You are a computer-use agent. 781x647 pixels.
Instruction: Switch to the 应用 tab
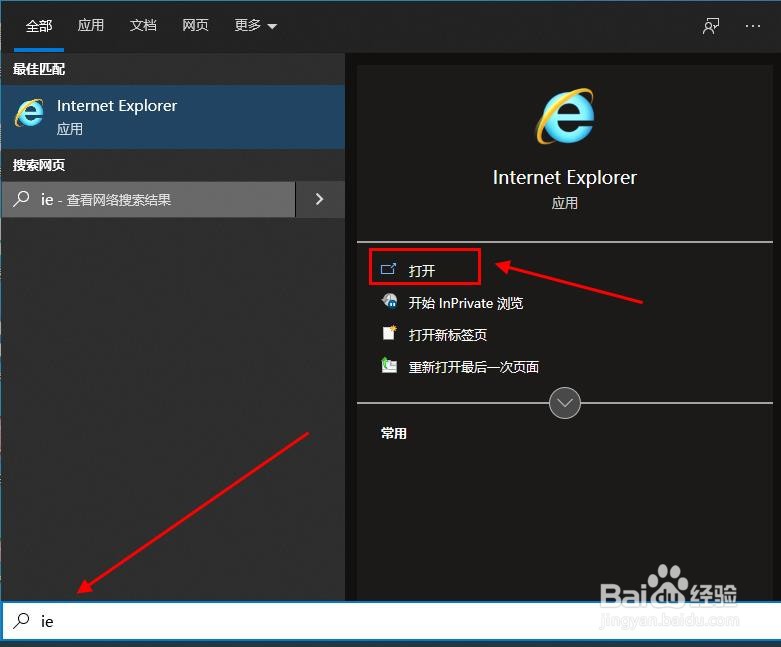click(91, 25)
